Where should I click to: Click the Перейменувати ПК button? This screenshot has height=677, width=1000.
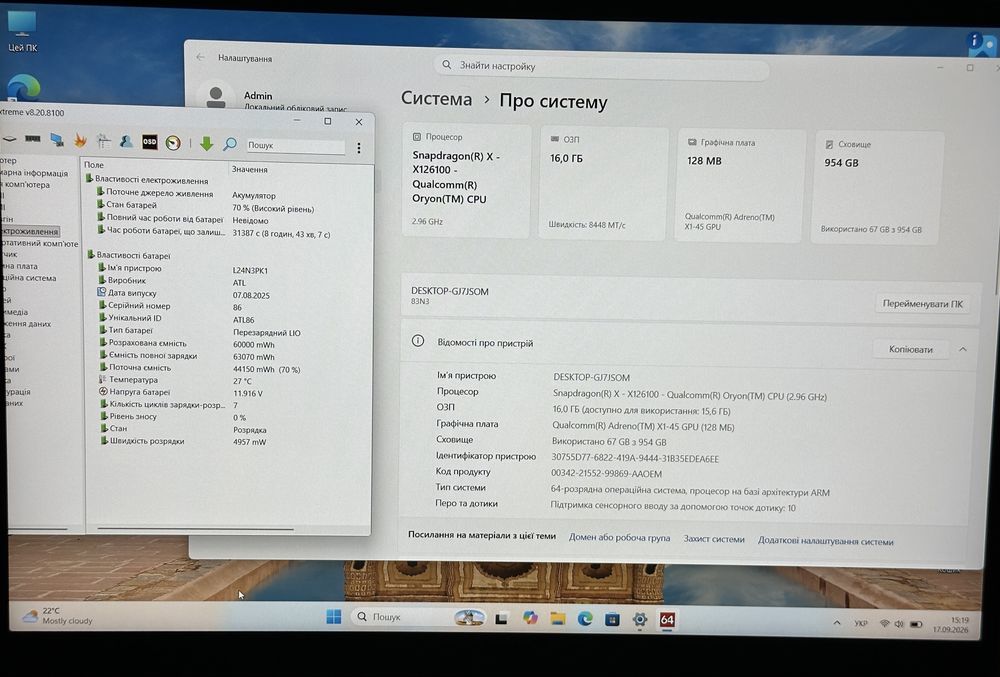923,304
